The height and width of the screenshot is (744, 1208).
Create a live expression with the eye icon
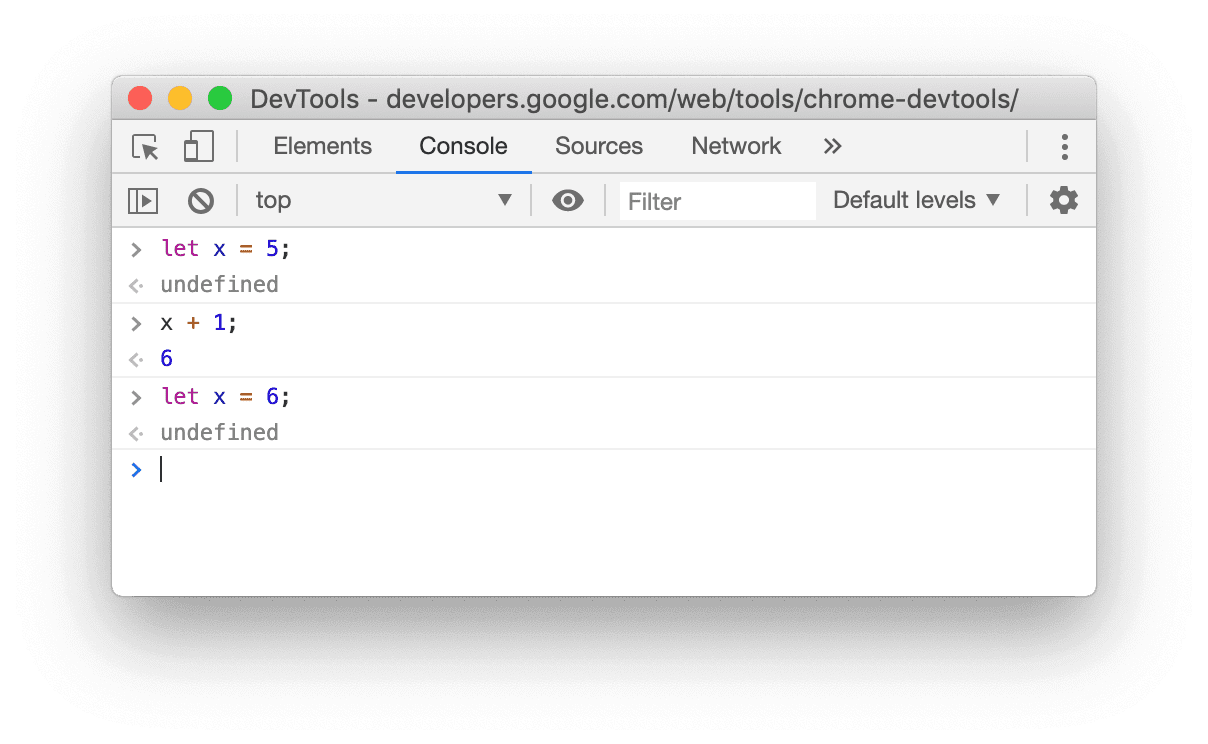pos(568,200)
